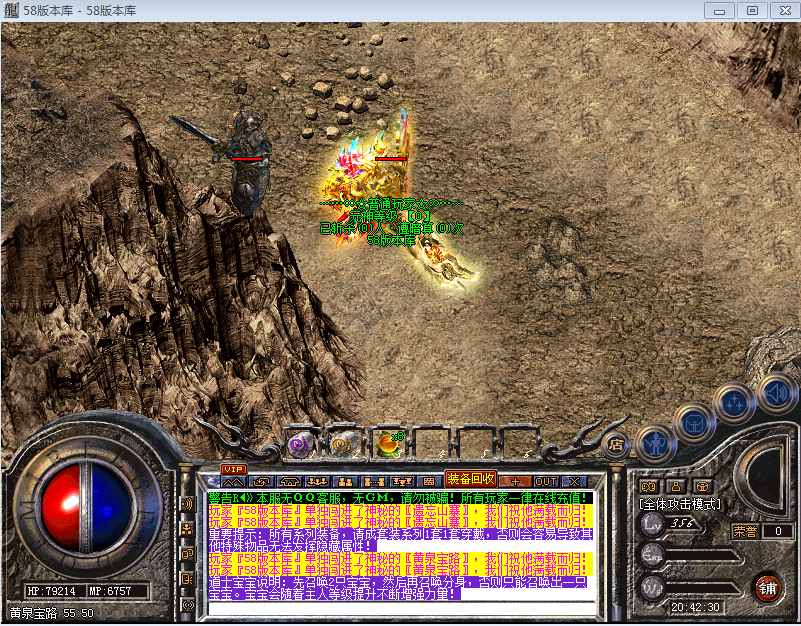Open the character status warrior icon
Image resolution: width=801 pixels, height=626 pixels.
(x=655, y=444)
